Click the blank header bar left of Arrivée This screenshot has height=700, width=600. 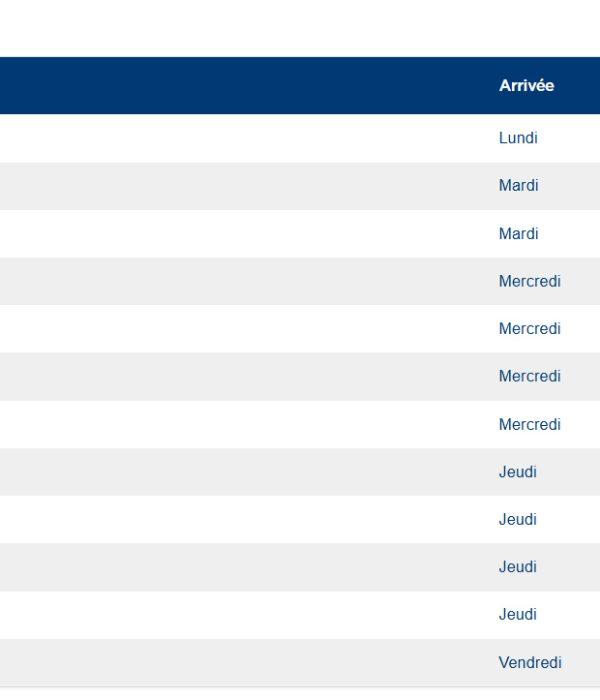240,86
